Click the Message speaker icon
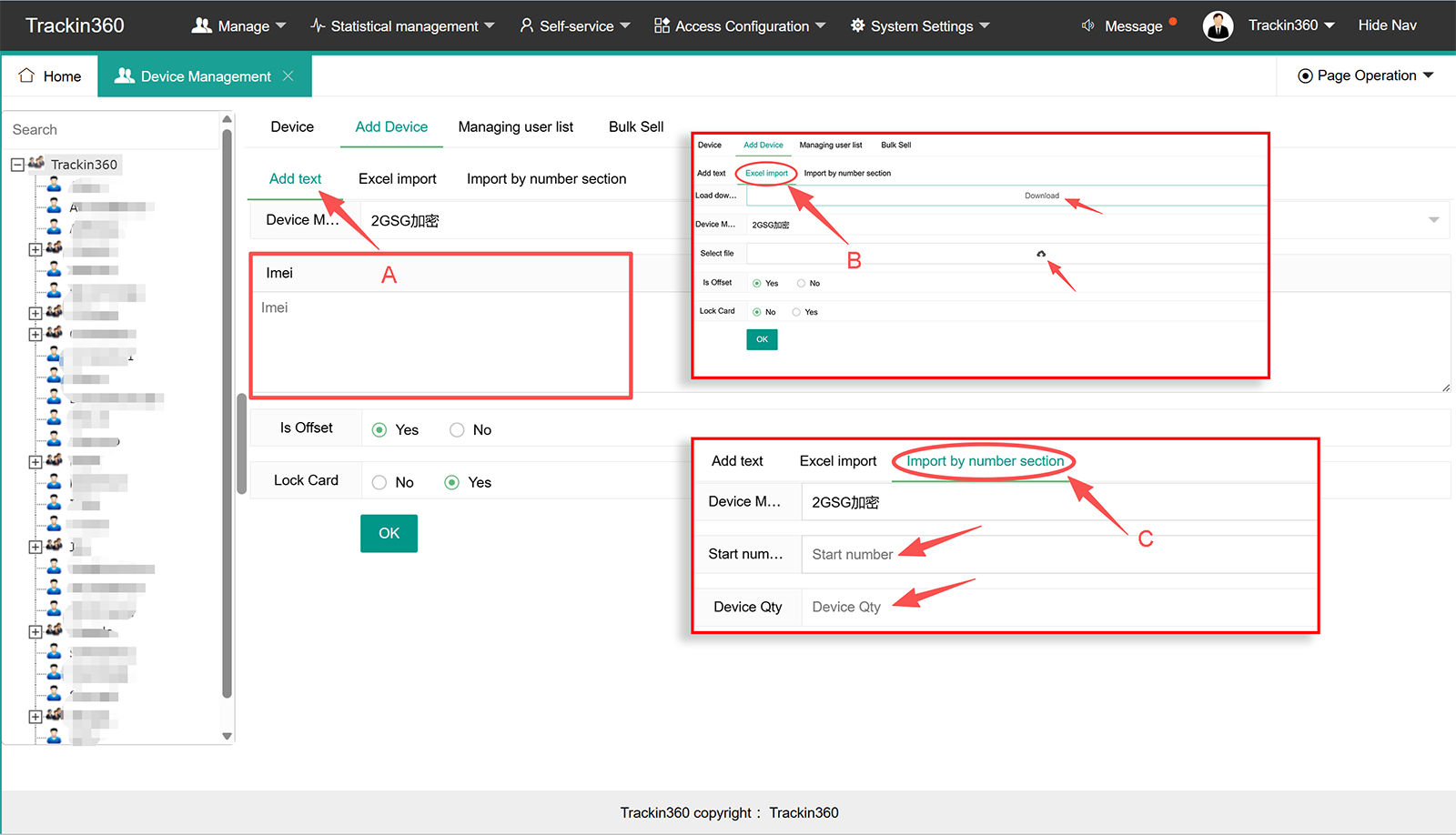Viewport: 1456px width, 835px height. pyautogui.click(x=1087, y=25)
